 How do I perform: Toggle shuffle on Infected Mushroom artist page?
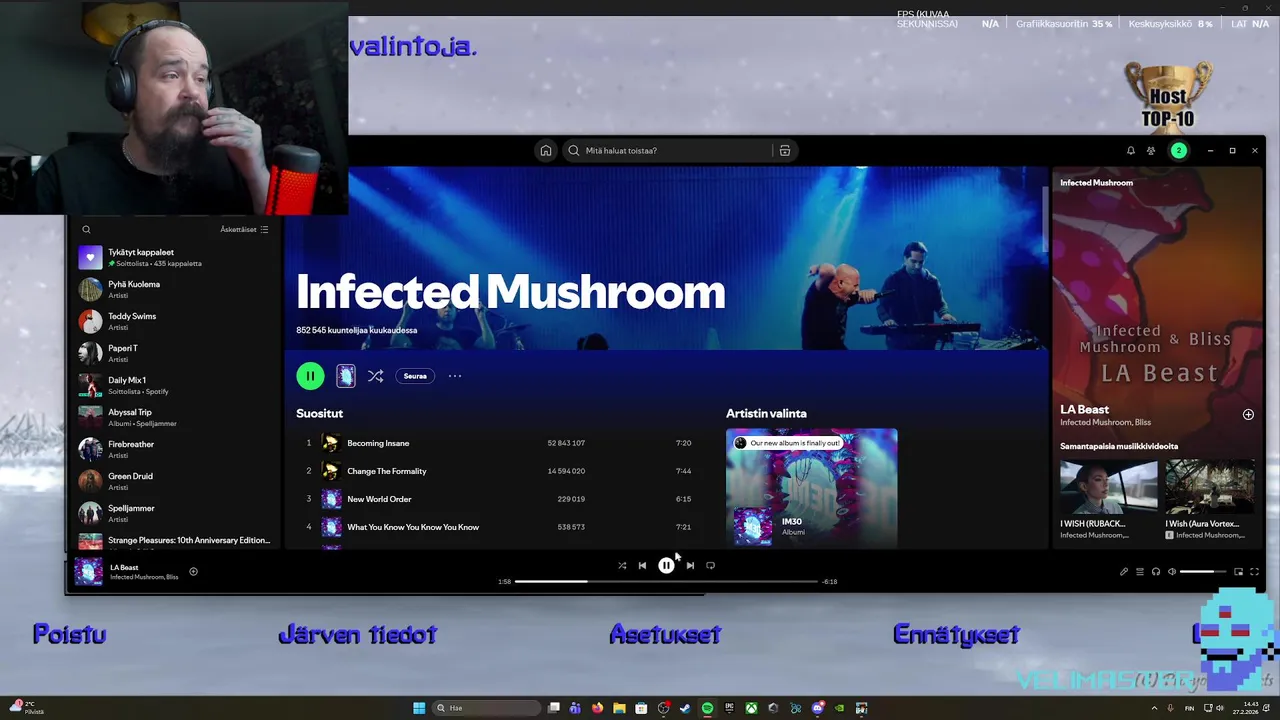[375, 376]
